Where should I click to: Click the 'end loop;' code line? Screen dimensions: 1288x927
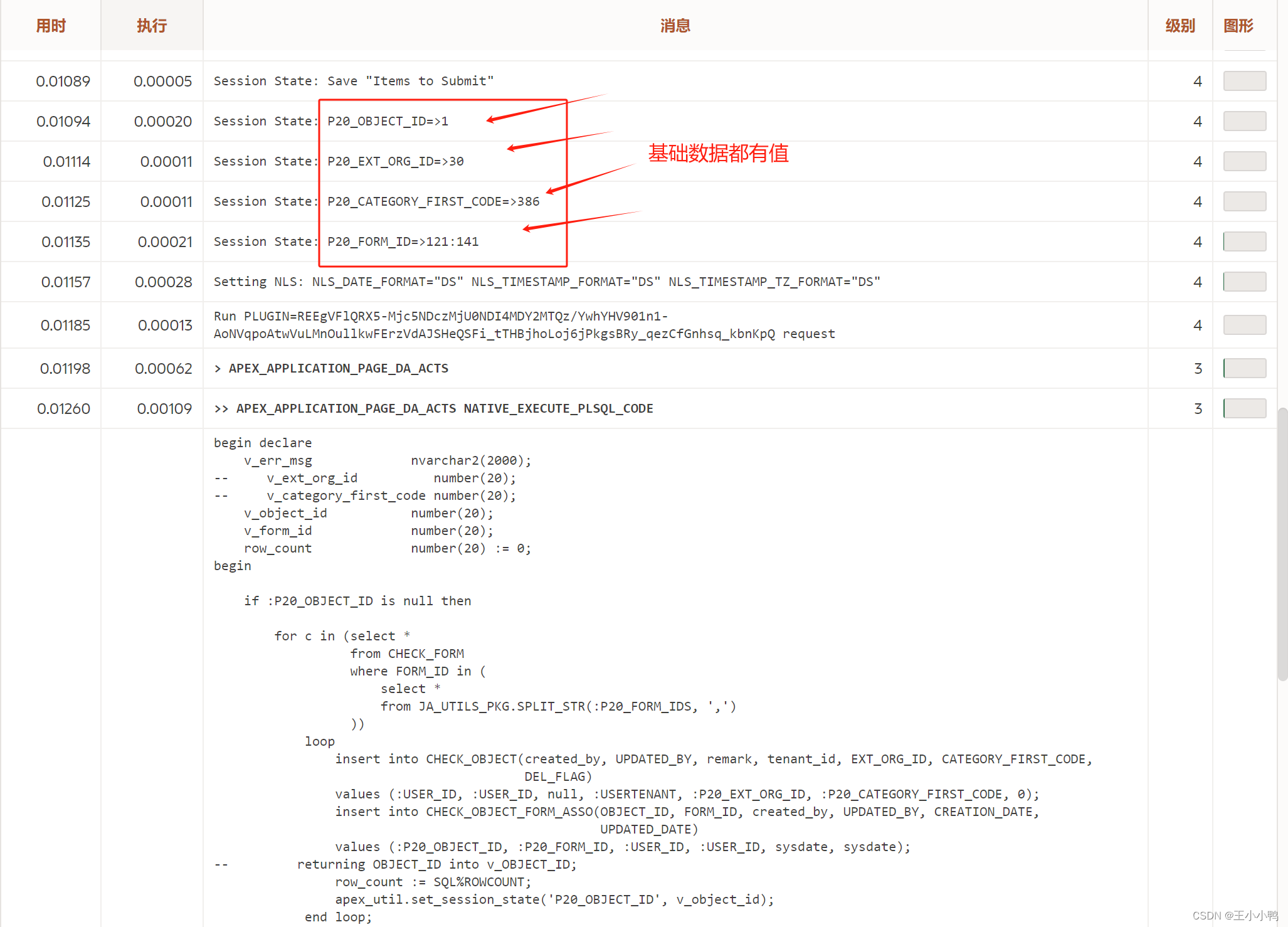339,917
